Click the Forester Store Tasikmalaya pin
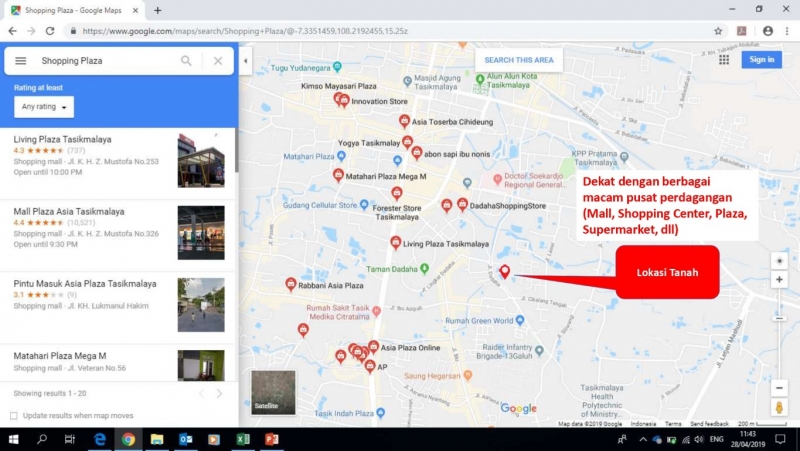800x451 pixels. pos(397,193)
